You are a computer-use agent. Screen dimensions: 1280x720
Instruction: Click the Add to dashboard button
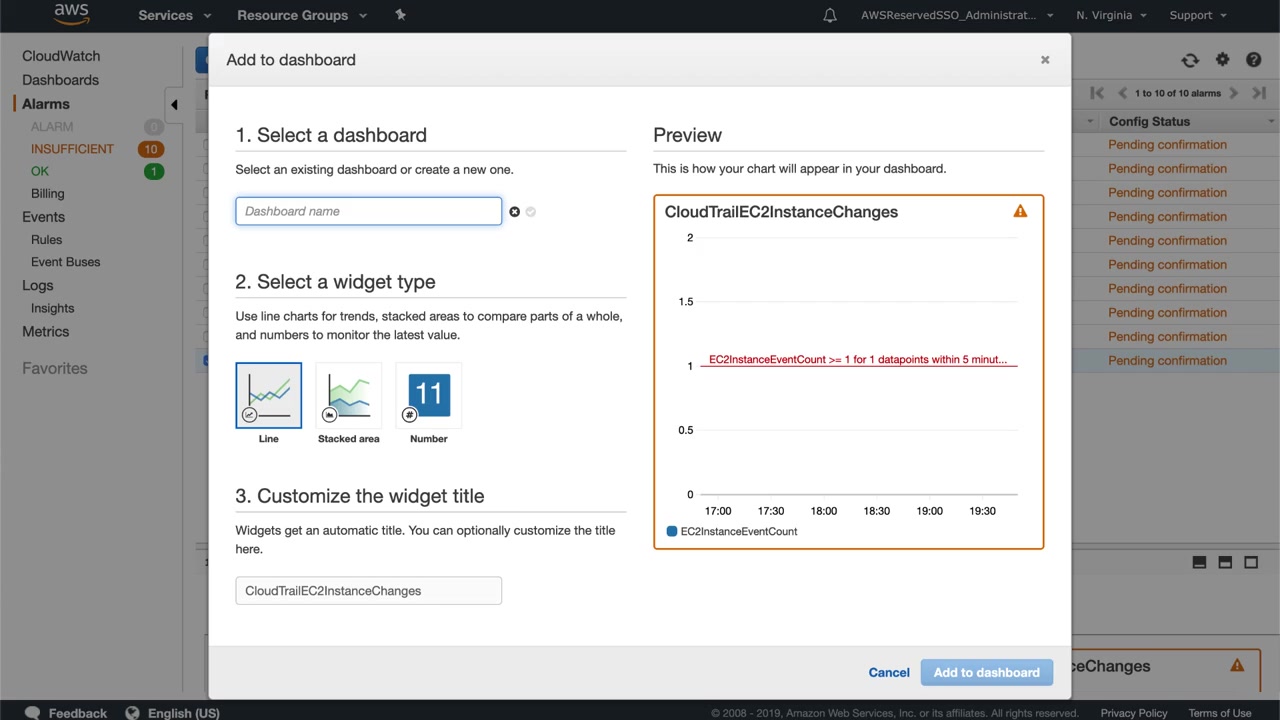pyautogui.click(x=986, y=673)
